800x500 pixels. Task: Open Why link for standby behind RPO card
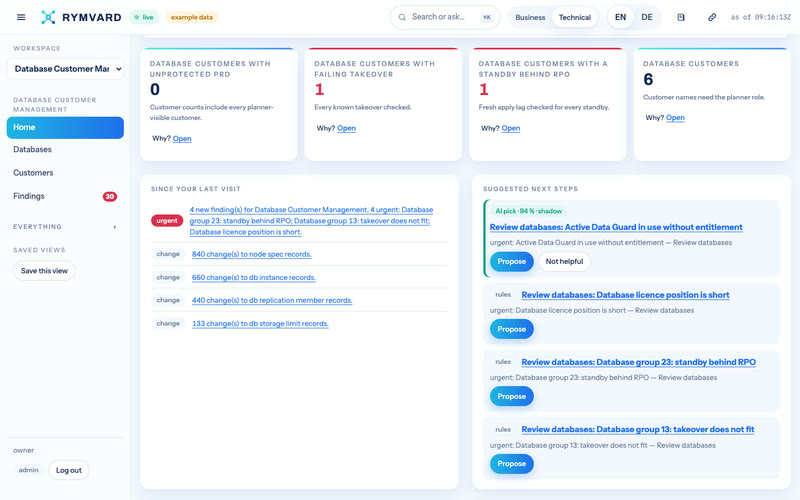[511, 129]
